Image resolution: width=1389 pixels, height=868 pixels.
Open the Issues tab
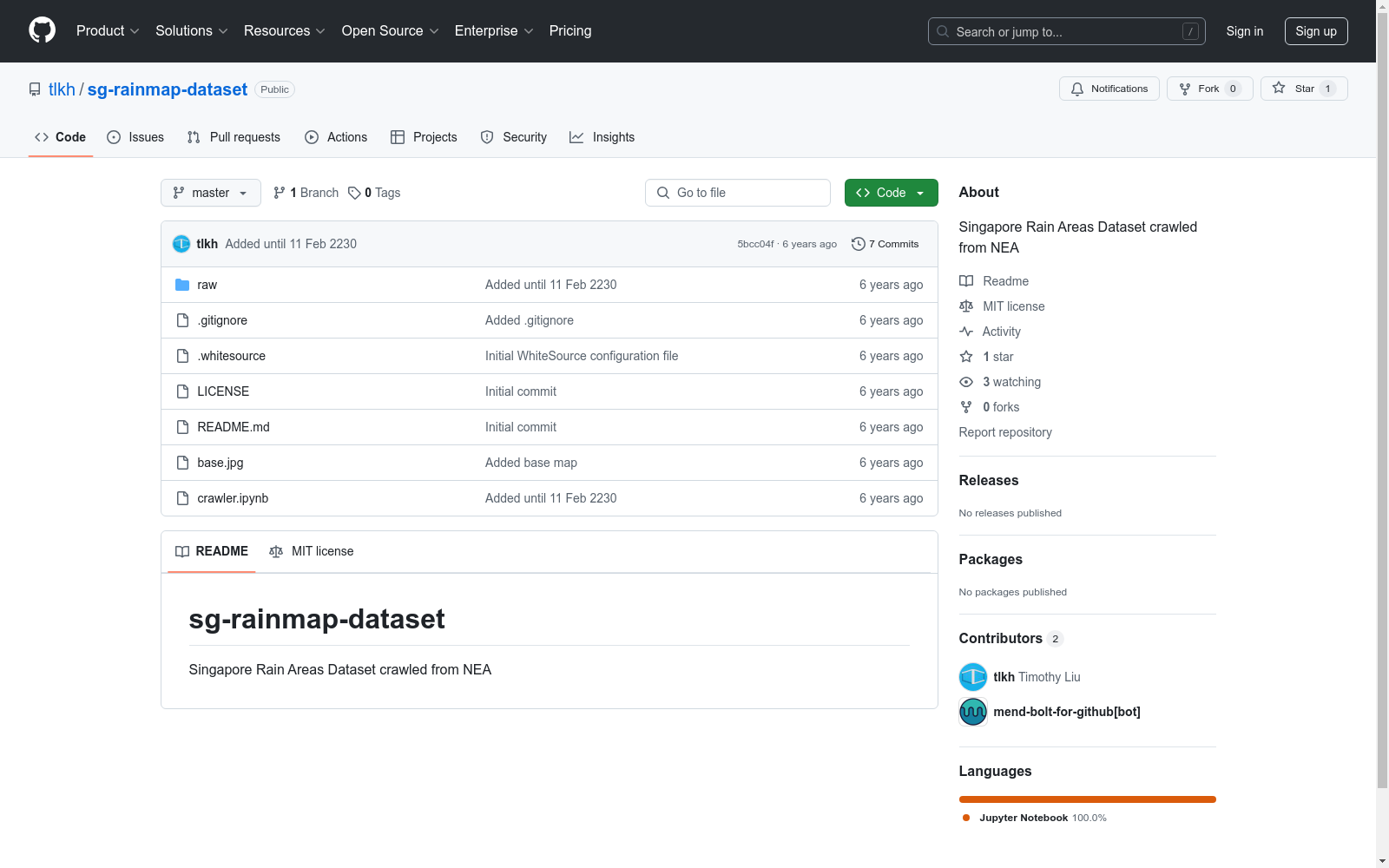click(135, 137)
